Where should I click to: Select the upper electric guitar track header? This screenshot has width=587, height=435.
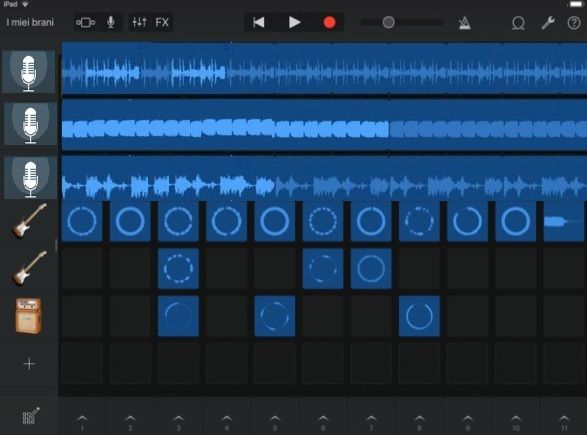coord(29,221)
